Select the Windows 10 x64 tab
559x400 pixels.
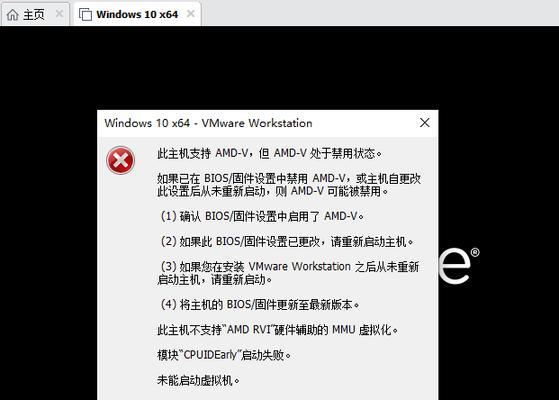[137, 14]
